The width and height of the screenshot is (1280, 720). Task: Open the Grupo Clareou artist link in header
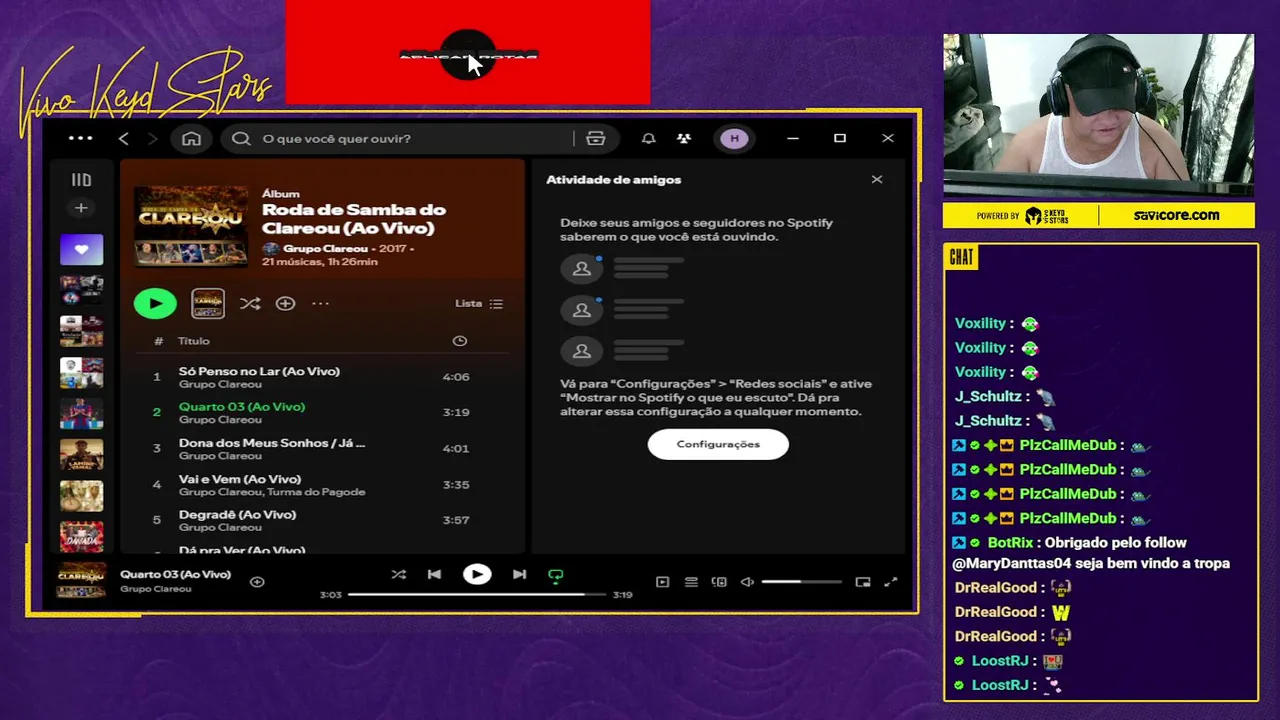pyautogui.click(x=325, y=248)
